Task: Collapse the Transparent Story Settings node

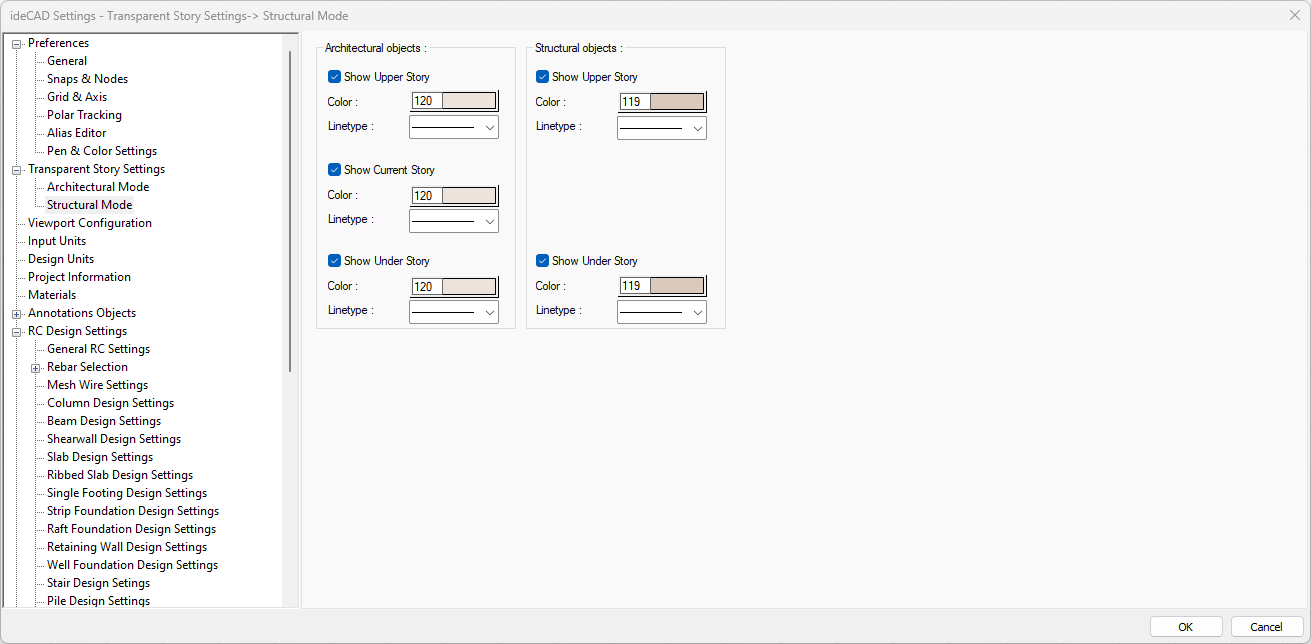Action: (x=16, y=170)
